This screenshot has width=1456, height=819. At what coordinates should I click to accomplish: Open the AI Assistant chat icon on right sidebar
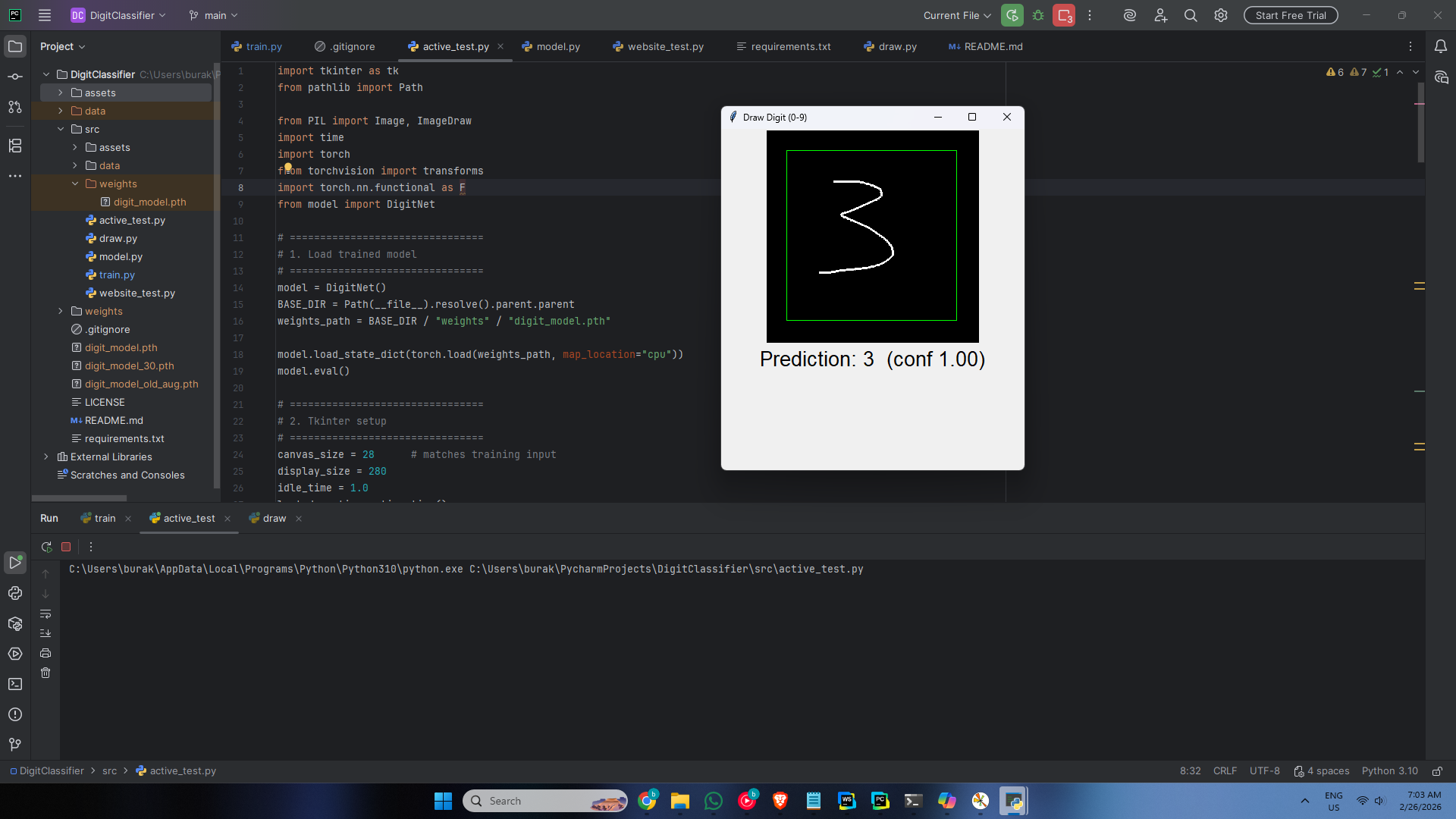click(1441, 77)
